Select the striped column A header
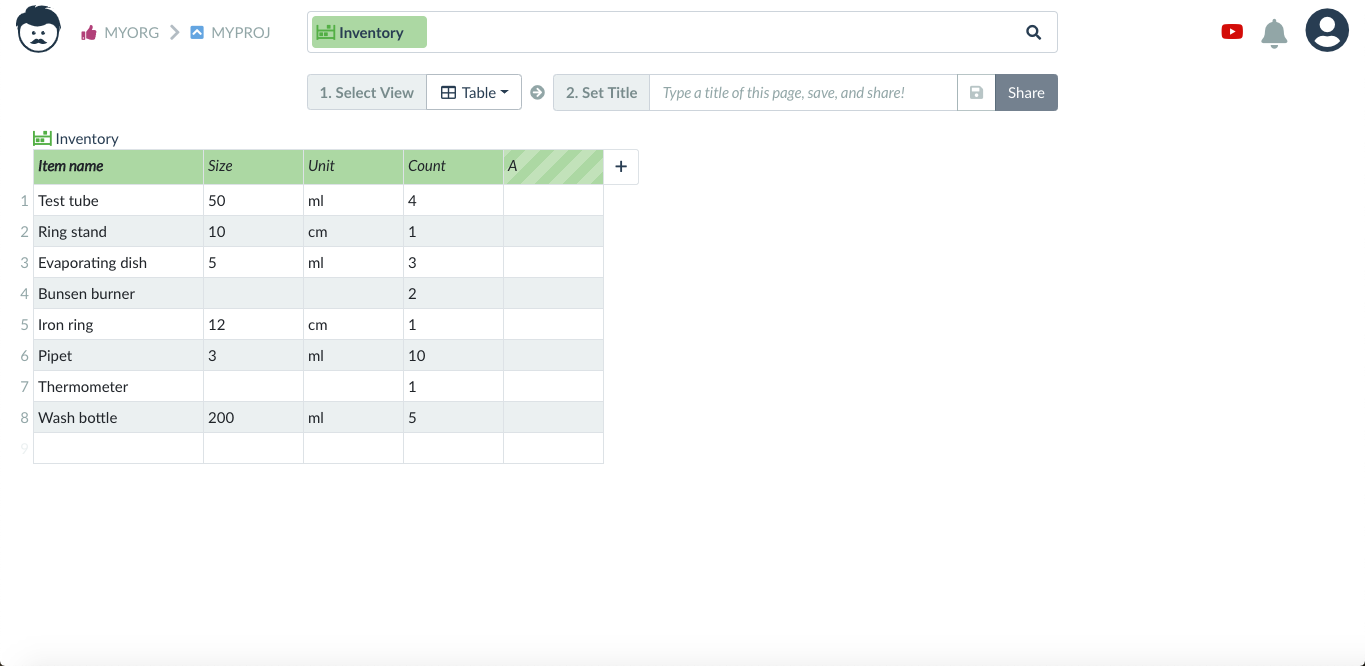 [x=553, y=166]
